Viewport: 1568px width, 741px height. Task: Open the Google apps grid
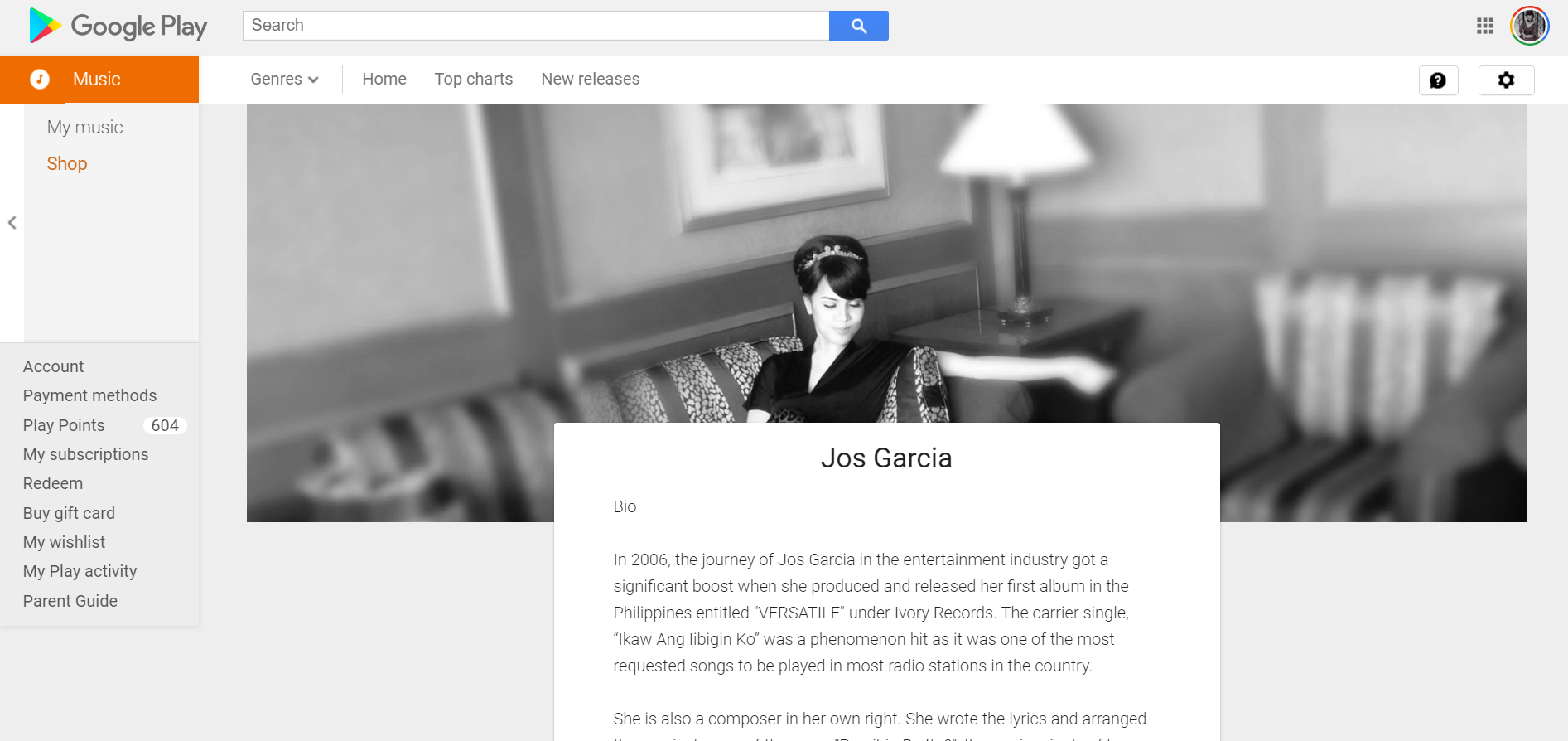pyautogui.click(x=1485, y=26)
